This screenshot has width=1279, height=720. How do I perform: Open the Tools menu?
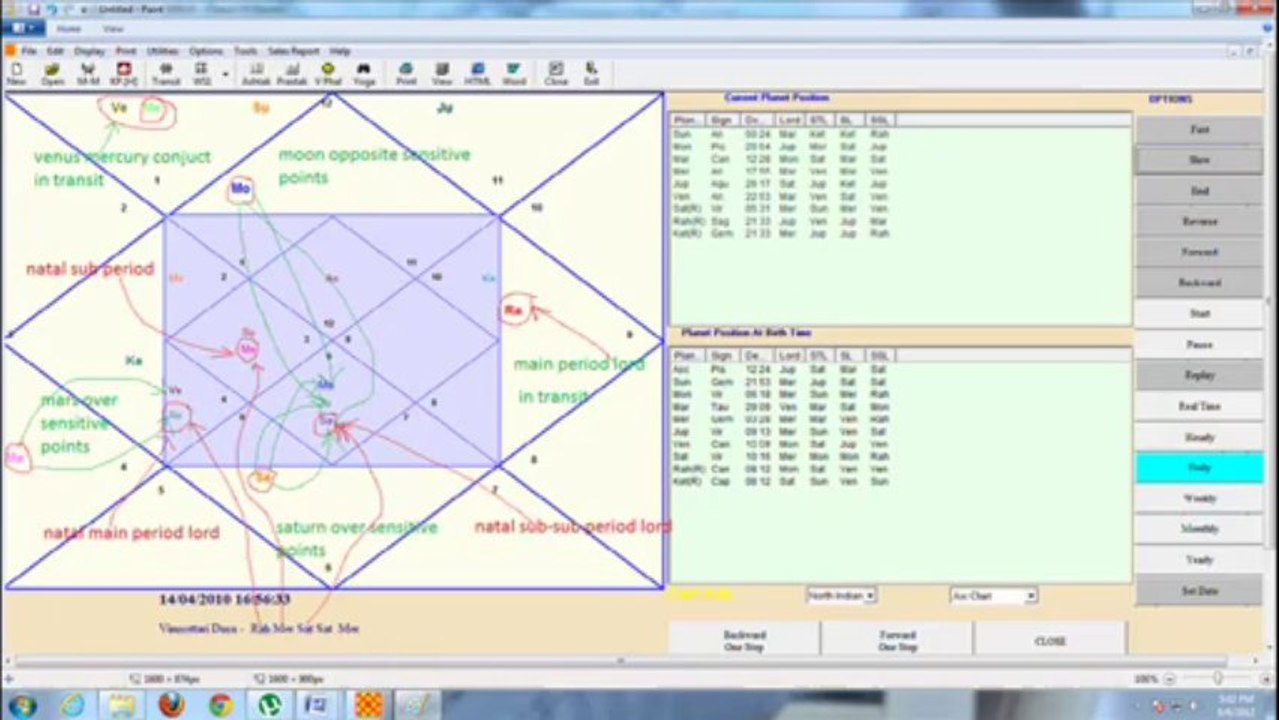245,50
